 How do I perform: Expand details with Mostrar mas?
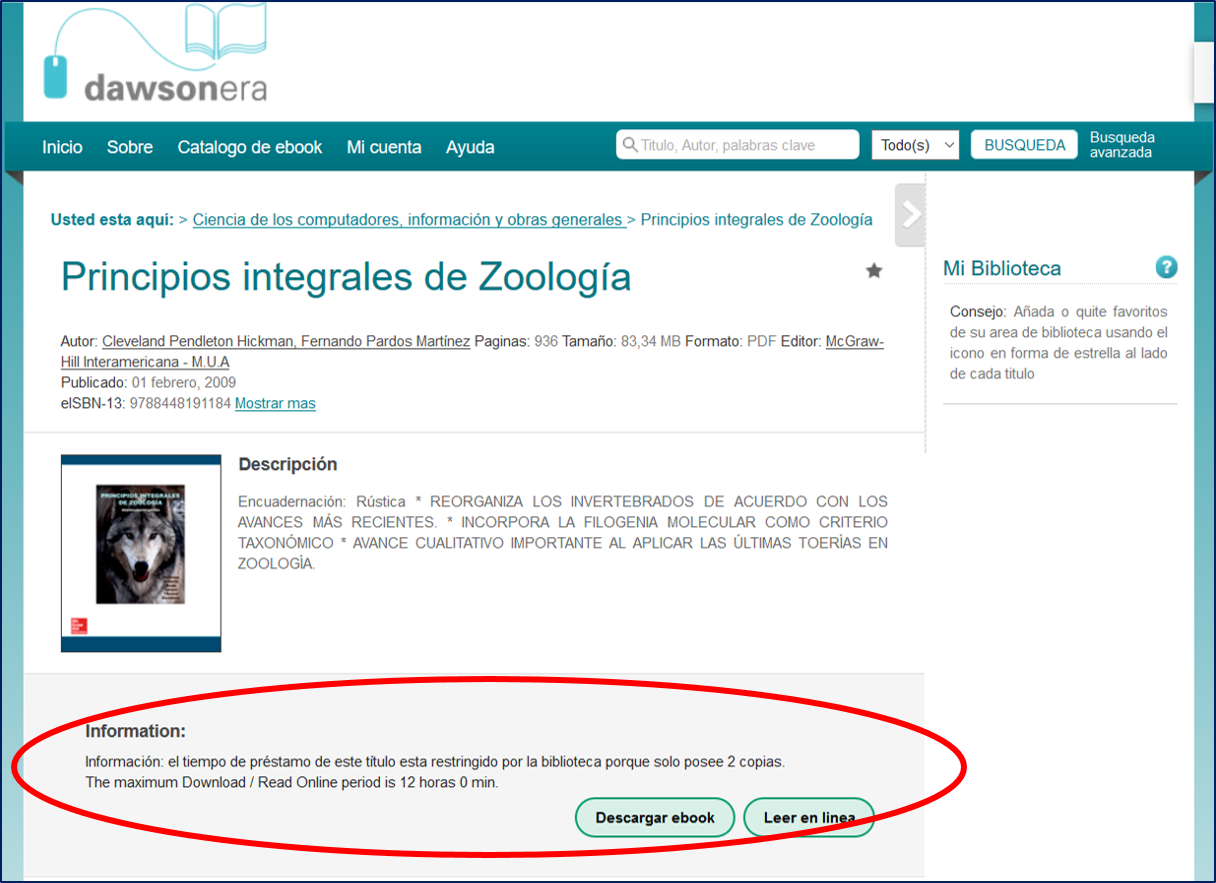coord(275,404)
